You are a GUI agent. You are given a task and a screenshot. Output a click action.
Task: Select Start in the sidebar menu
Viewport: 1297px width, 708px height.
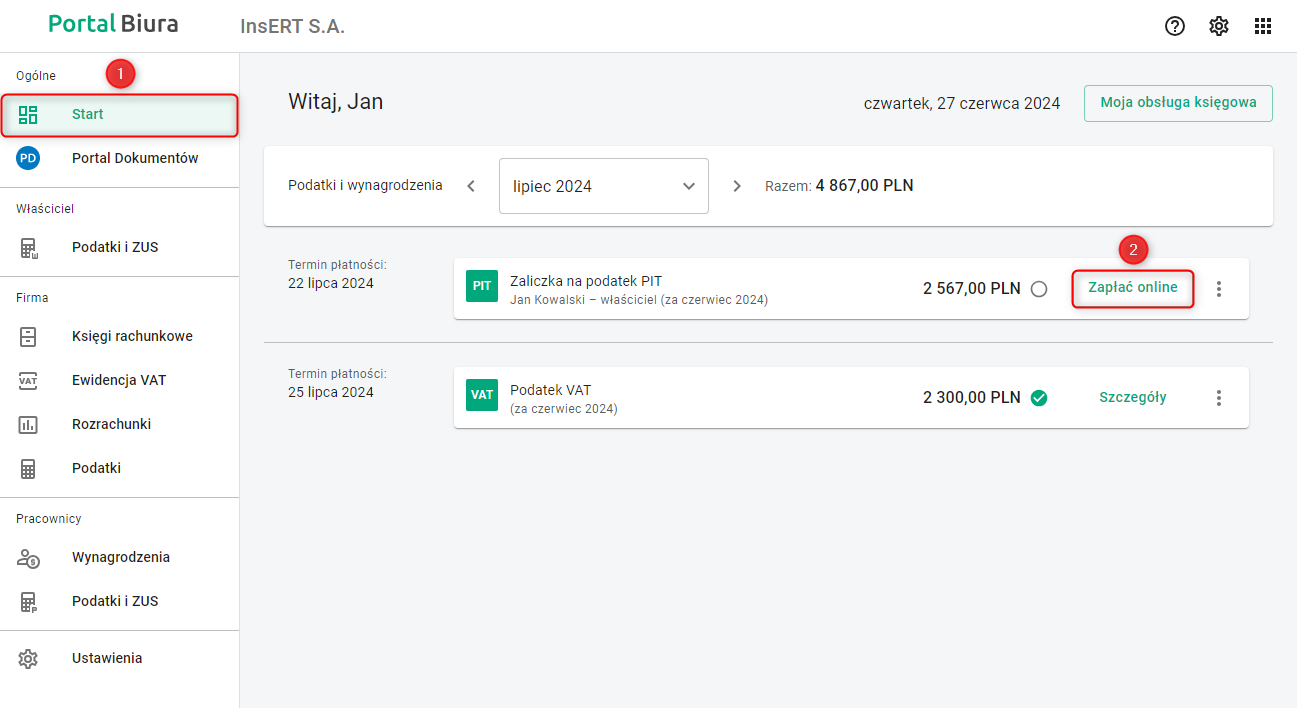click(x=88, y=114)
